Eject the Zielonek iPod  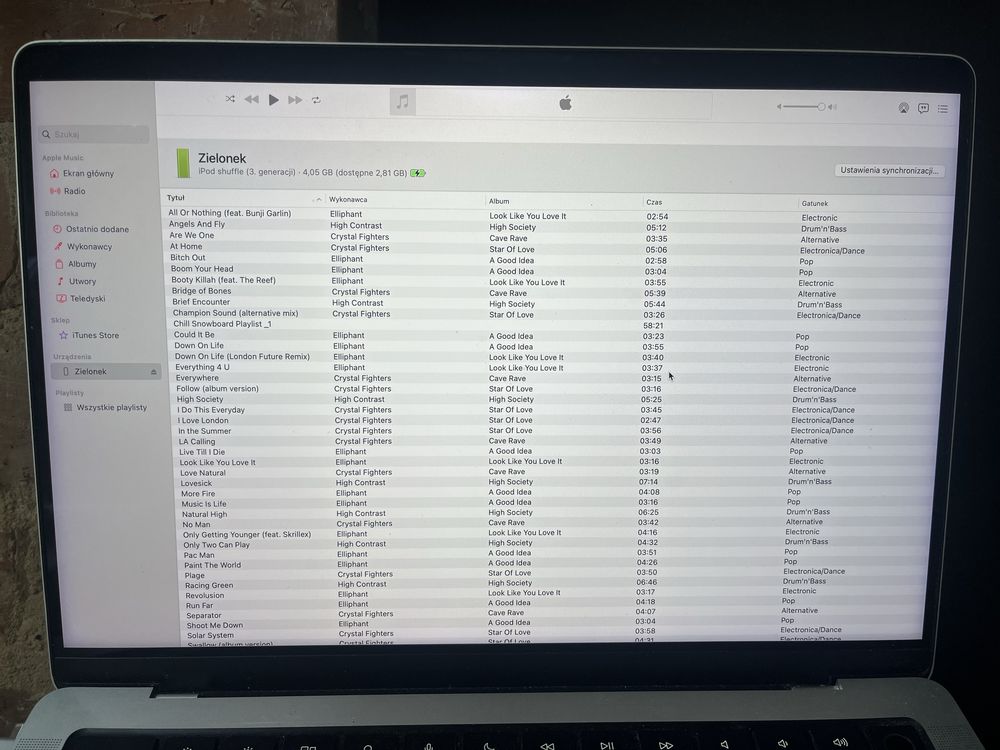[153, 372]
